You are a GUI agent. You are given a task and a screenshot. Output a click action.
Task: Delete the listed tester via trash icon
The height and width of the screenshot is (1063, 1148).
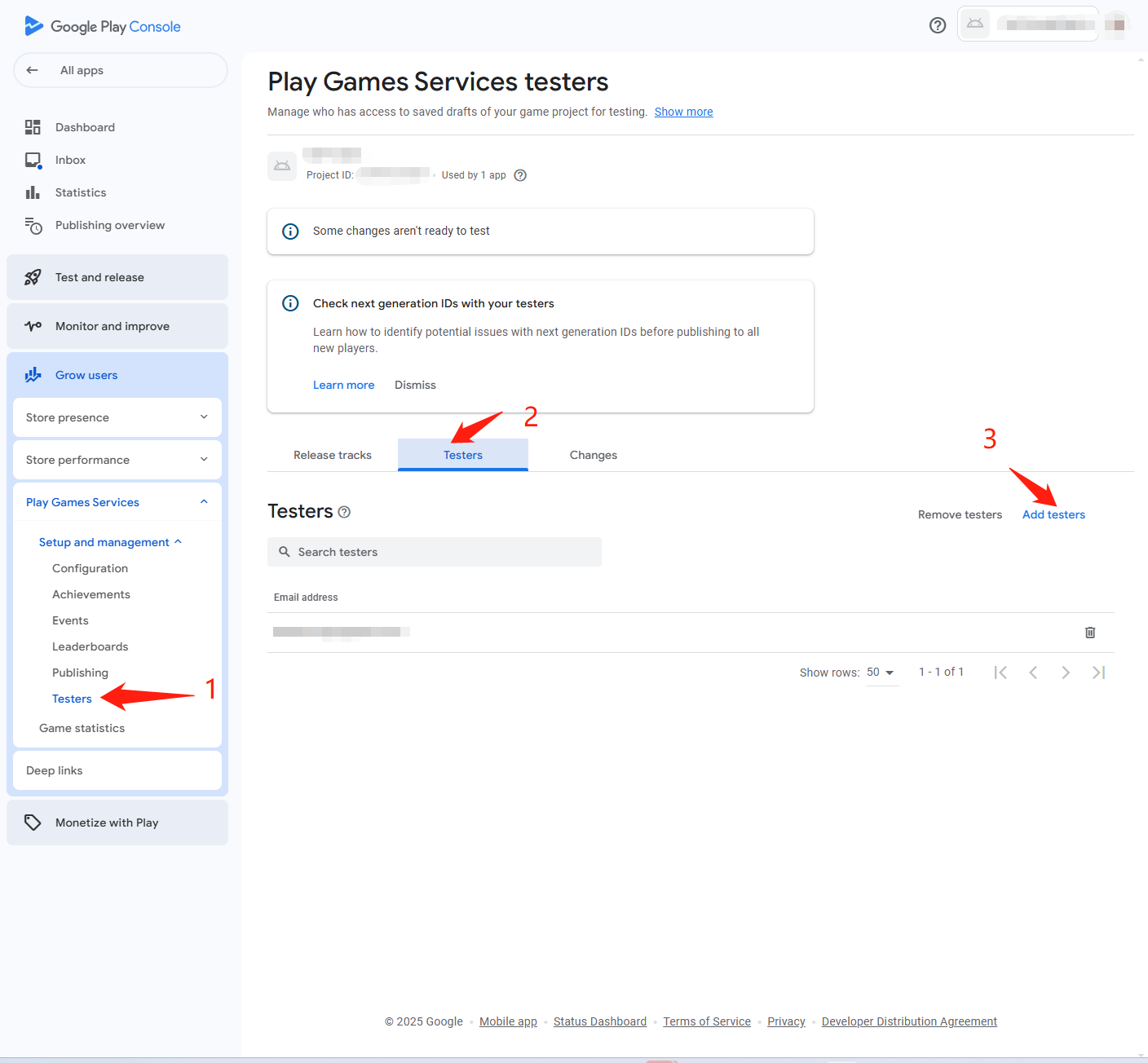(1090, 632)
